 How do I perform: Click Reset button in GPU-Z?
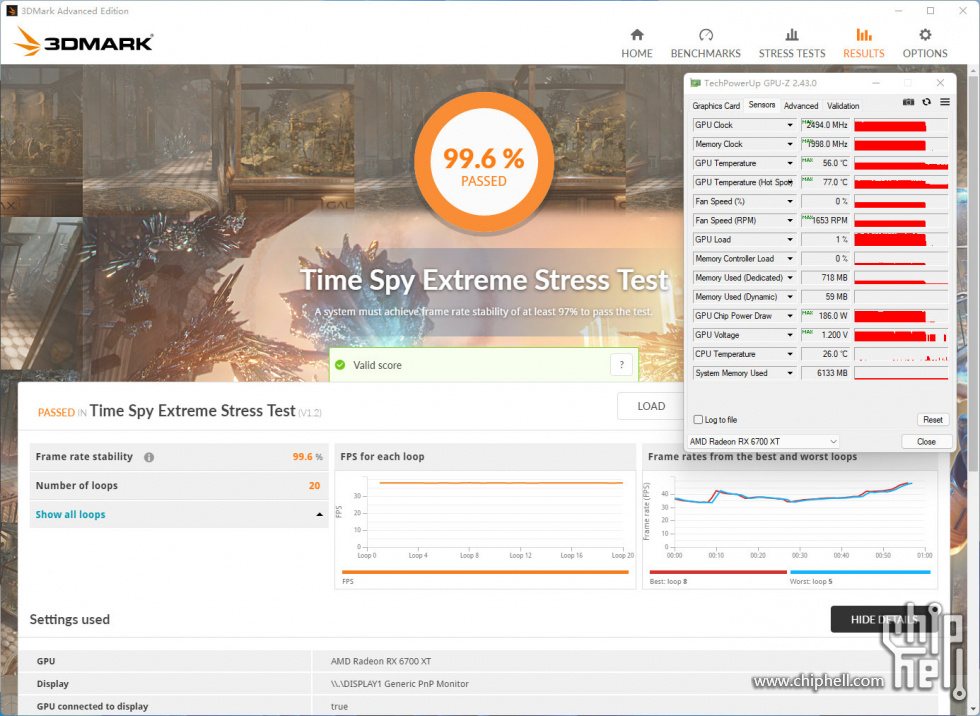click(x=932, y=420)
